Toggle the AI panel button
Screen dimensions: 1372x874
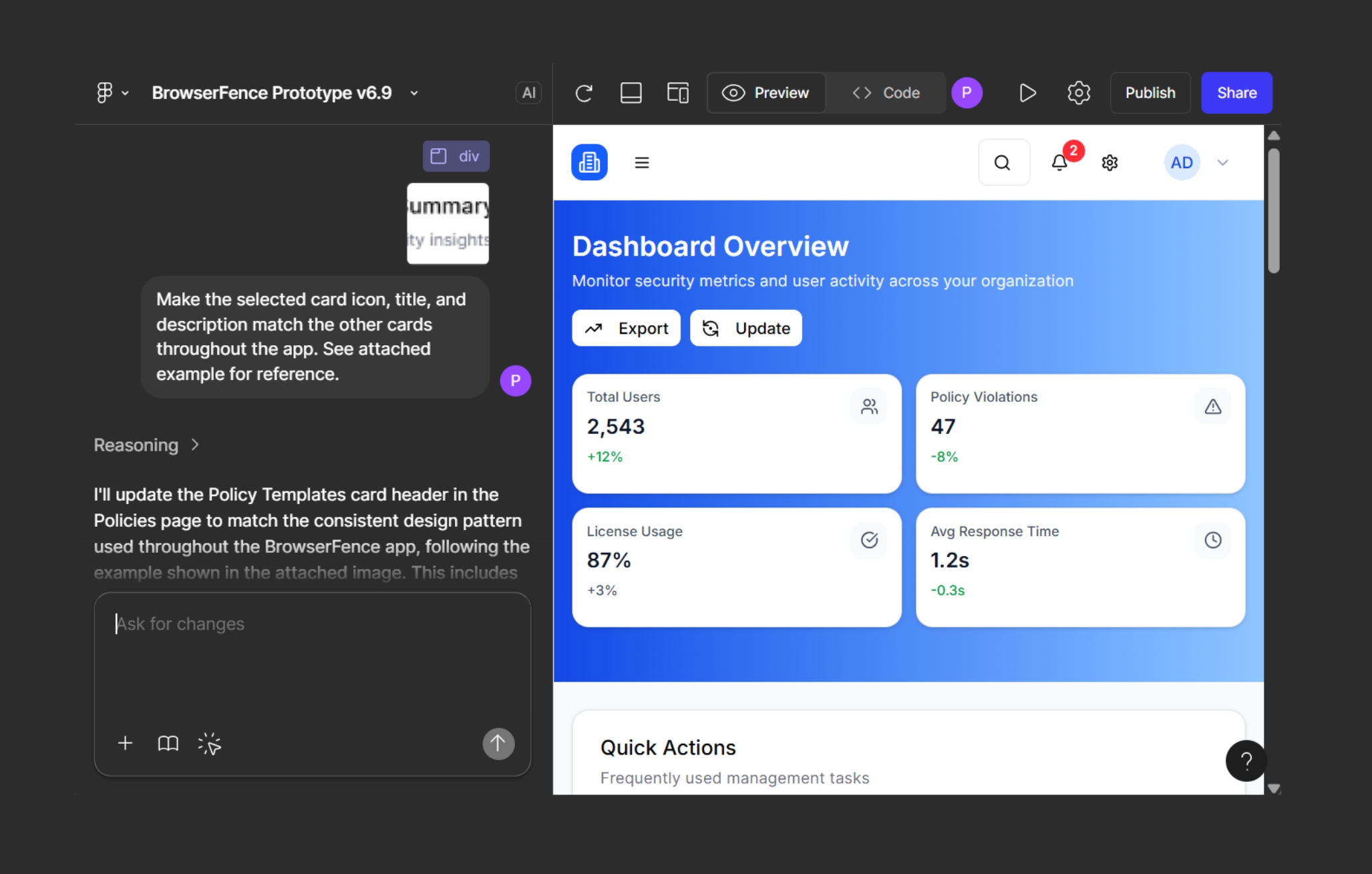pos(528,93)
